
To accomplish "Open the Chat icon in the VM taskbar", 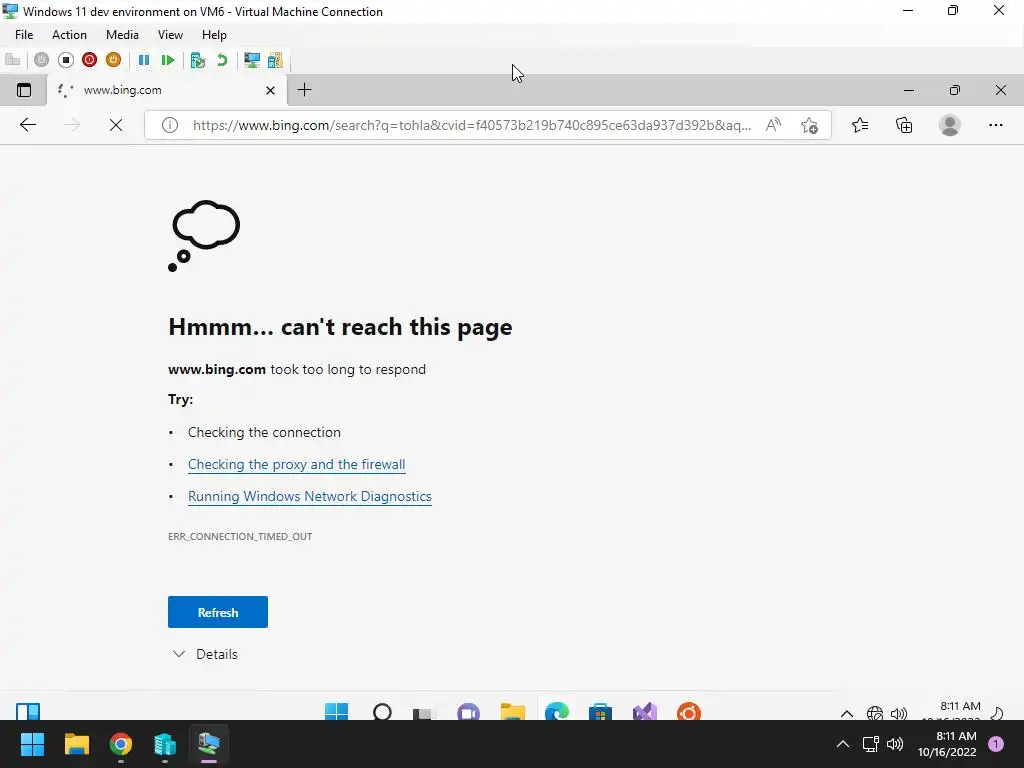I will (468, 711).
